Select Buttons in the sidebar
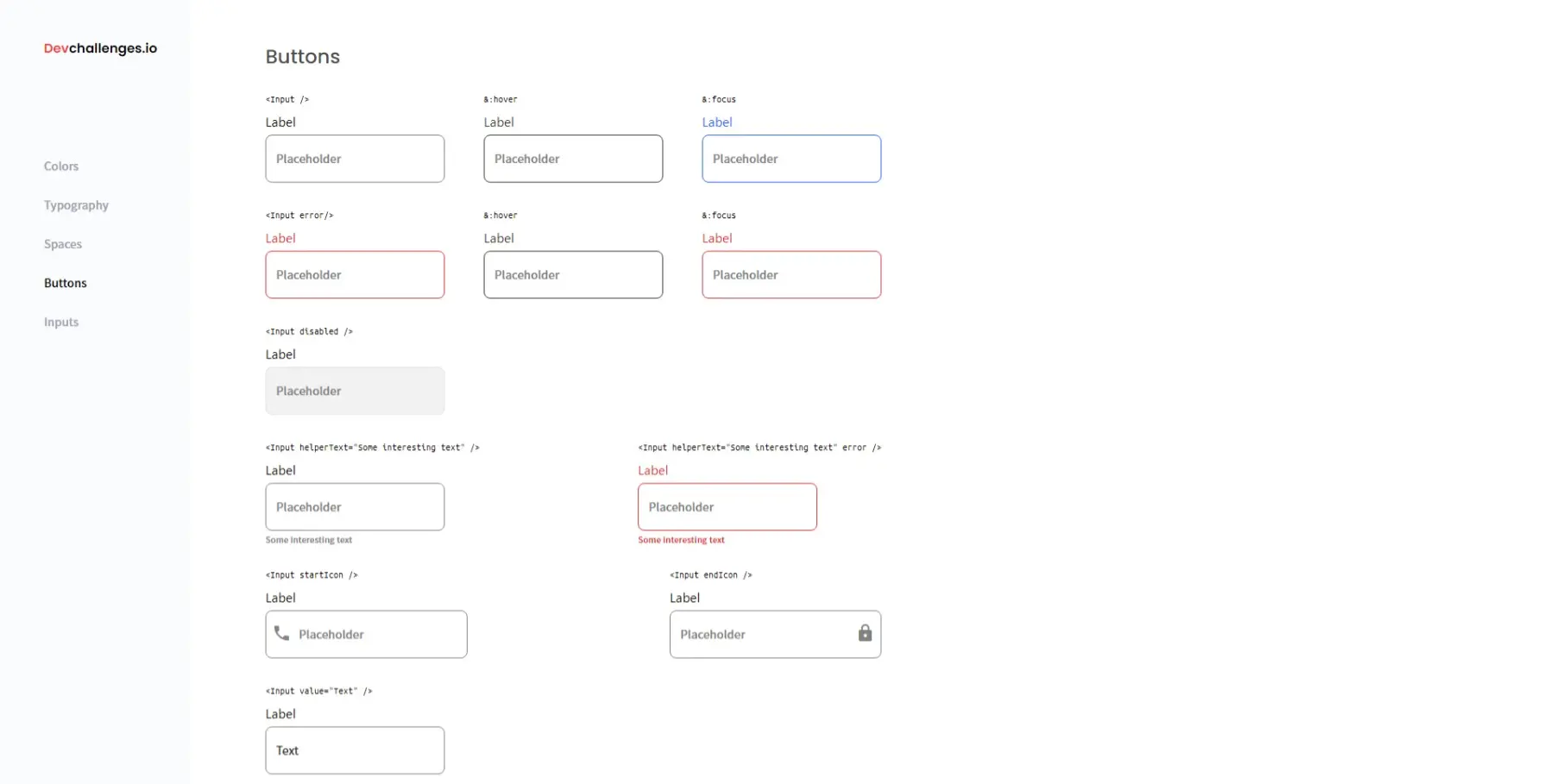Image resolution: width=1543 pixels, height=784 pixels. [x=65, y=283]
